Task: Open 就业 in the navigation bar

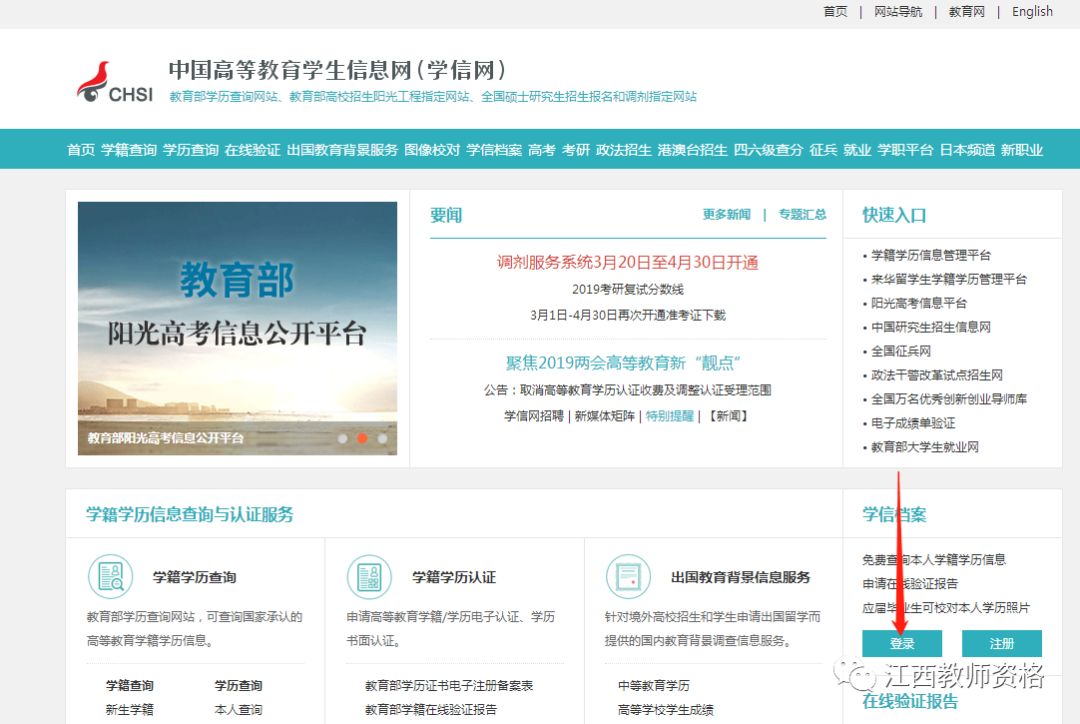Action: click(857, 149)
